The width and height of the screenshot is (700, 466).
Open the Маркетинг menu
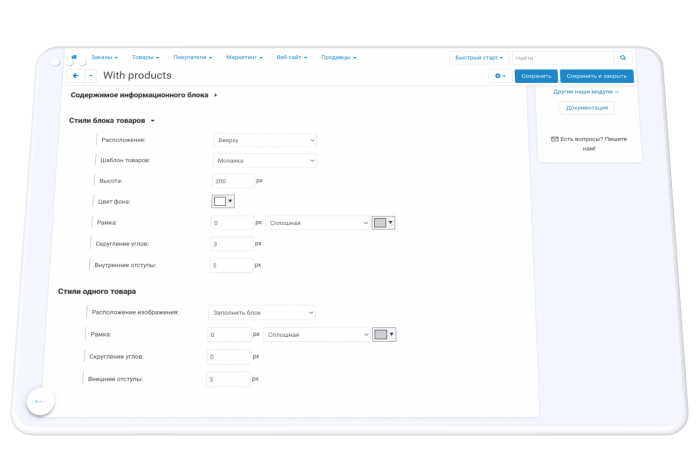coord(244,57)
